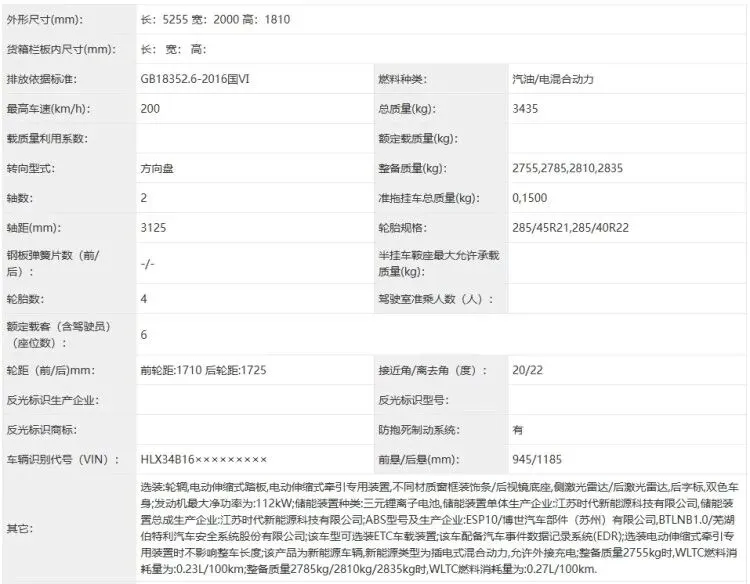Select the 外形尺寸(mm) label

pyautogui.click(x=44, y=20)
